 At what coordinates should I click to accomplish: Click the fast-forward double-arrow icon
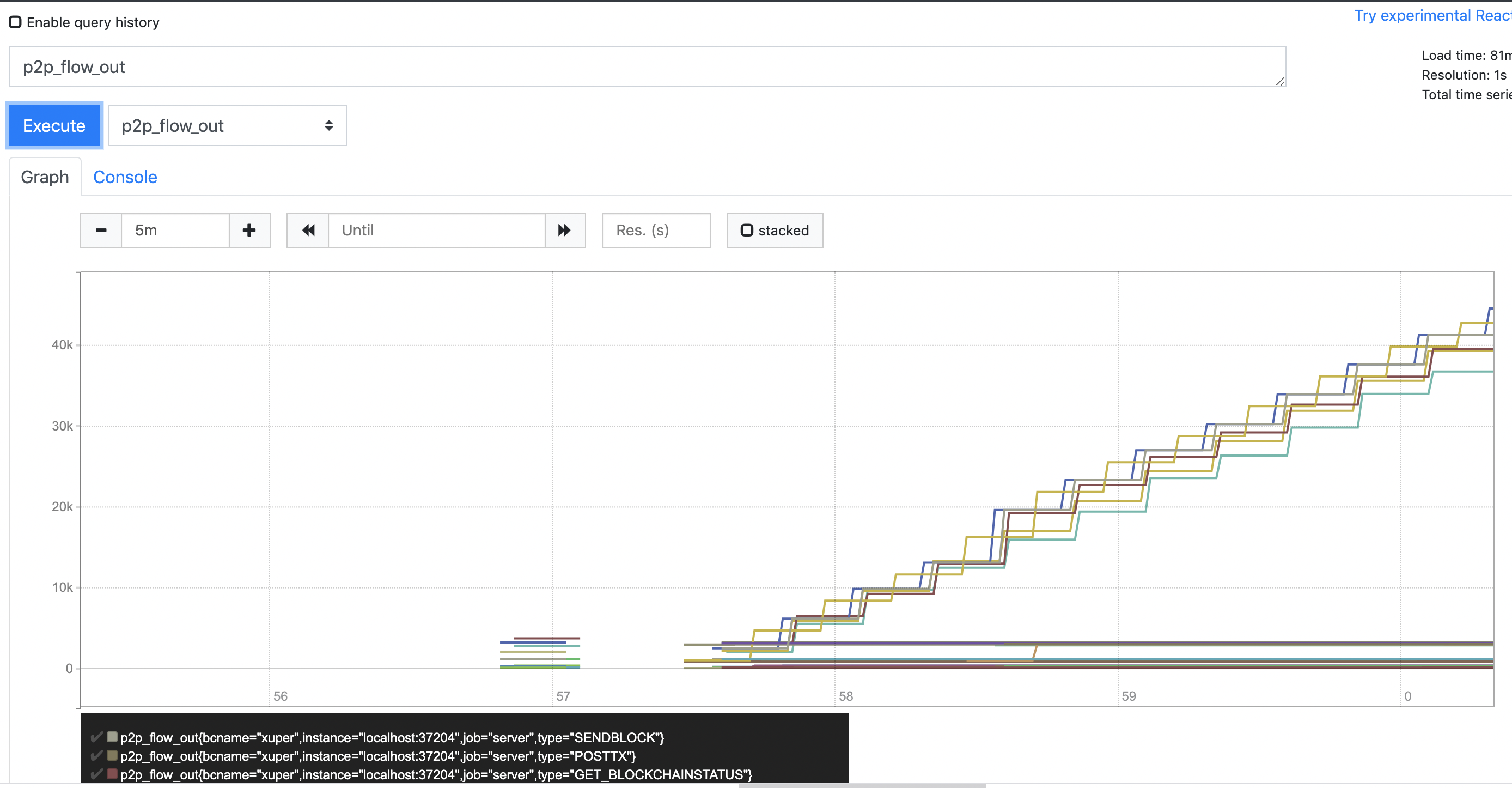(565, 230)
